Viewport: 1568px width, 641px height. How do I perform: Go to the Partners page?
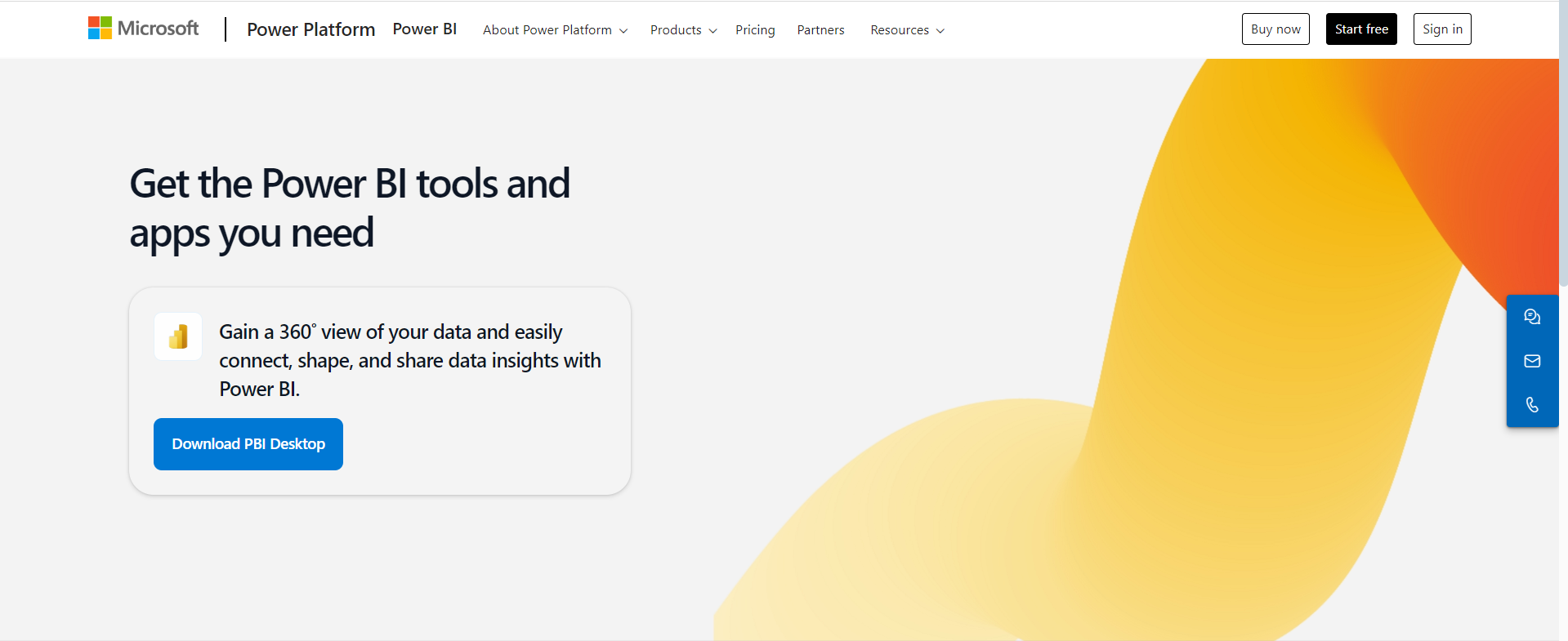pyautogui.click(x=820, y=30)
